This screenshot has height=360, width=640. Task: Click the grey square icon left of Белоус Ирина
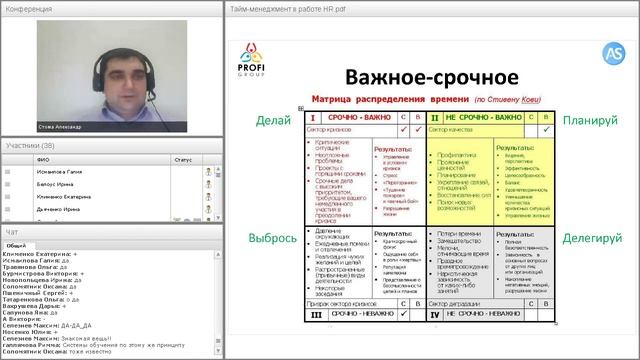tap(7, 184)
